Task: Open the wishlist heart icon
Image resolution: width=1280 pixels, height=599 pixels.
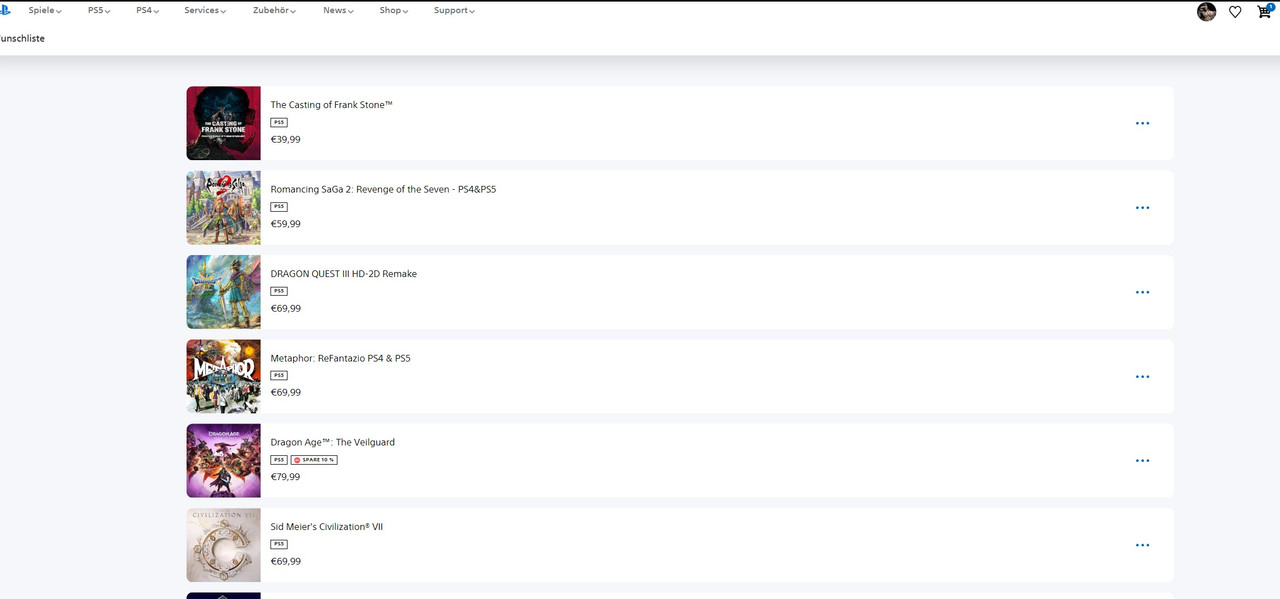Action: [x=1235, y=12]
